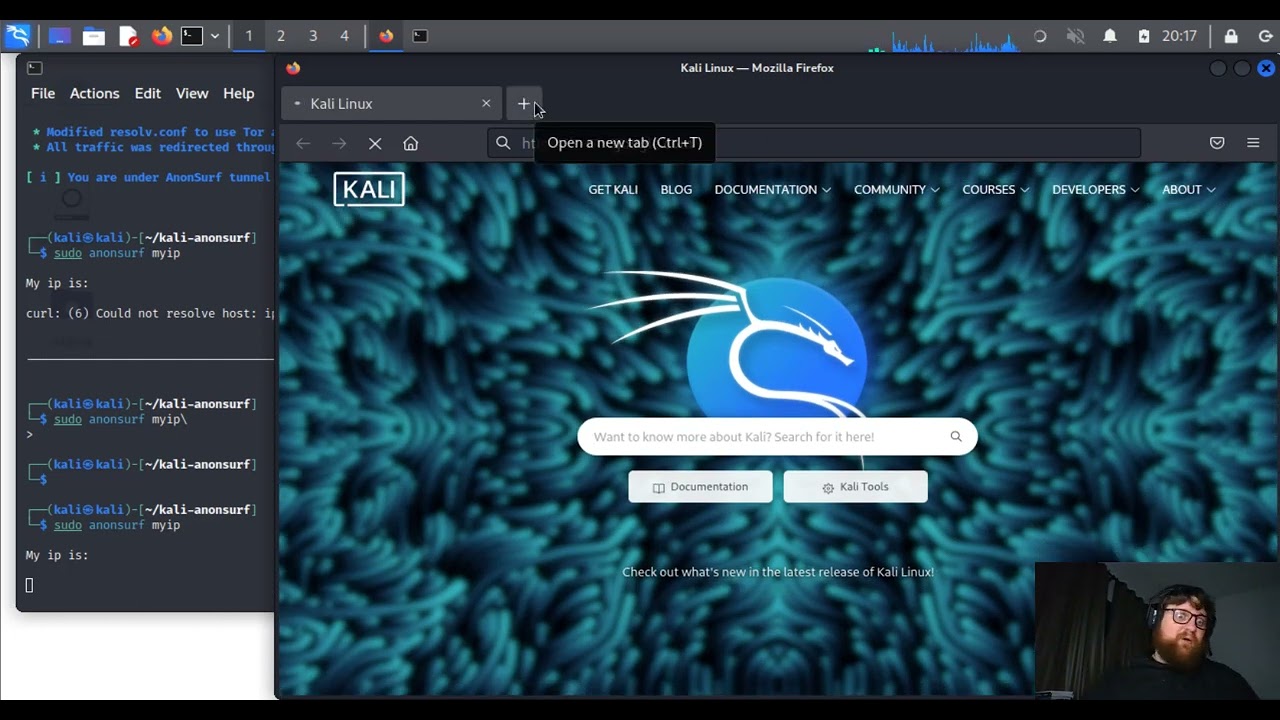Click the magnifier in the Kali search box
Image resolution: width=1280 pixels, height=720 pixels.
pos(956,437)
